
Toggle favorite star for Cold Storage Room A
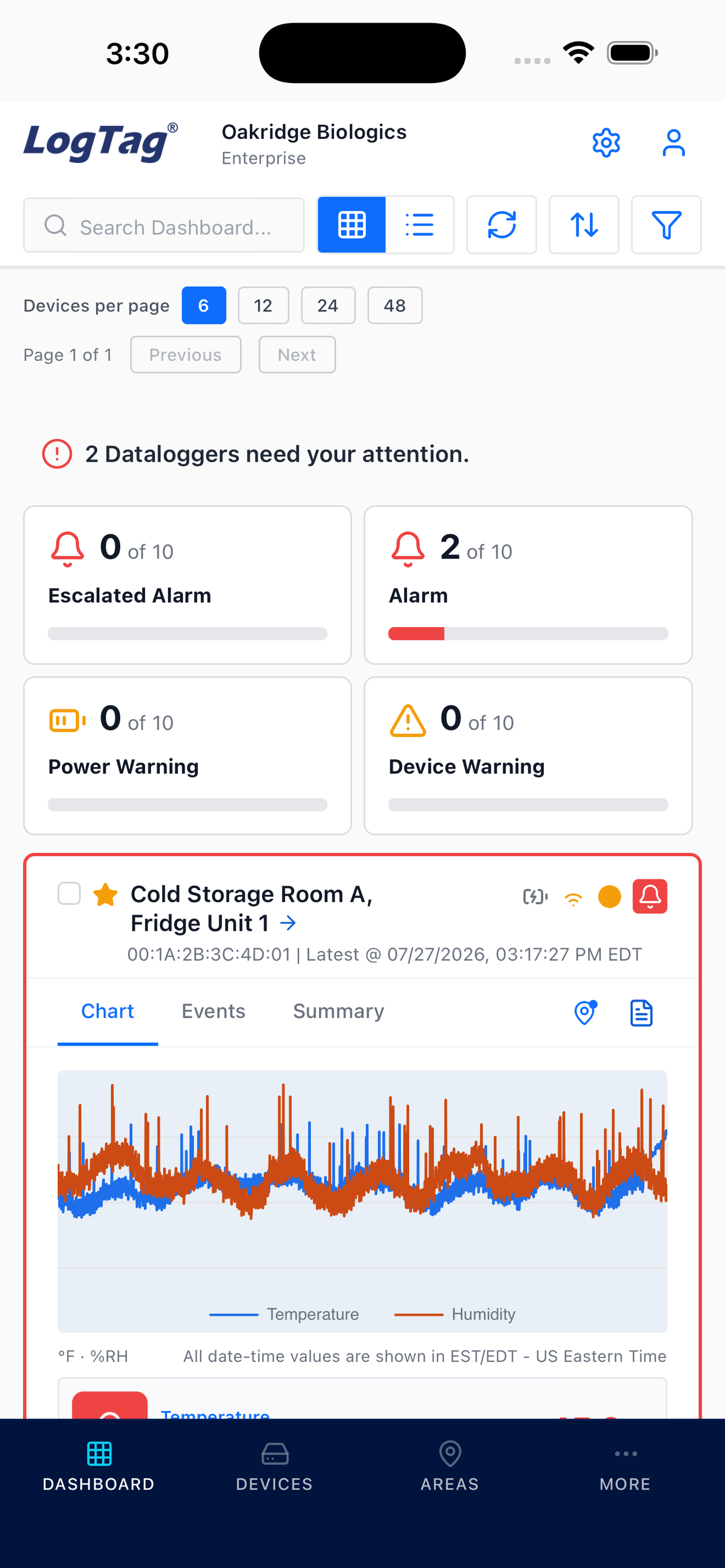click(106, 895)
